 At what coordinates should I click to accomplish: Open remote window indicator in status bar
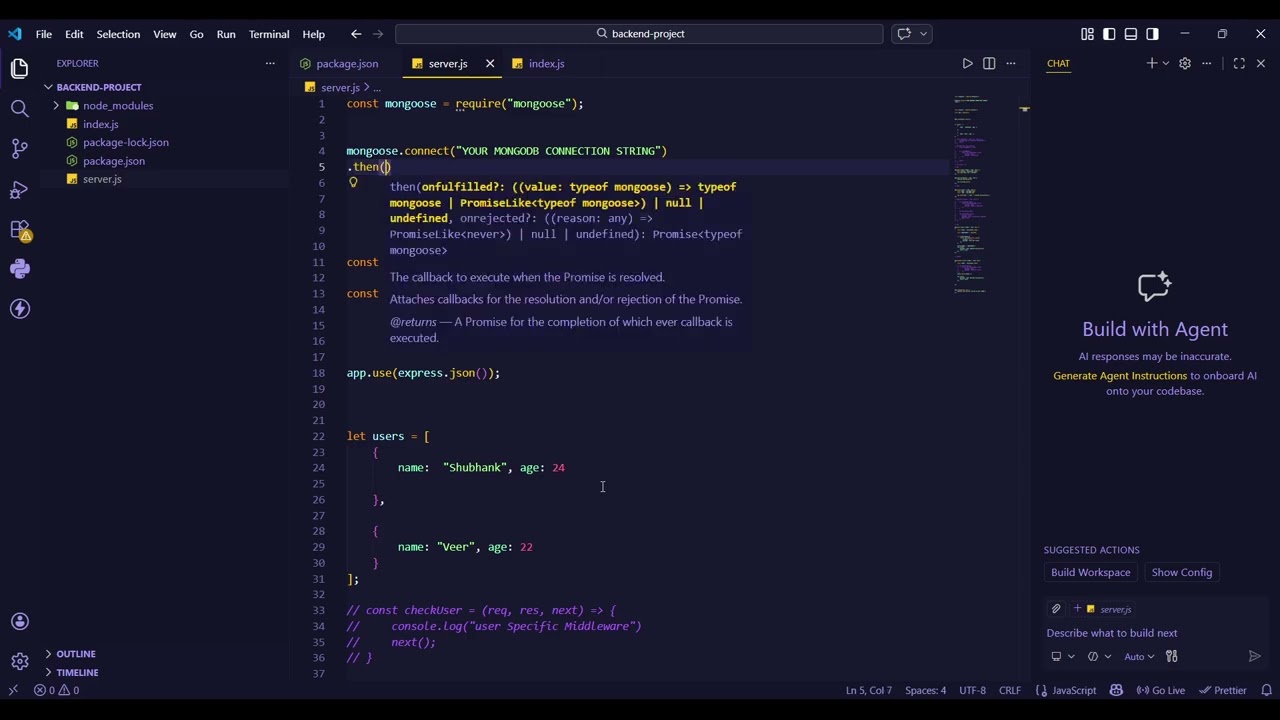point(13,690)
